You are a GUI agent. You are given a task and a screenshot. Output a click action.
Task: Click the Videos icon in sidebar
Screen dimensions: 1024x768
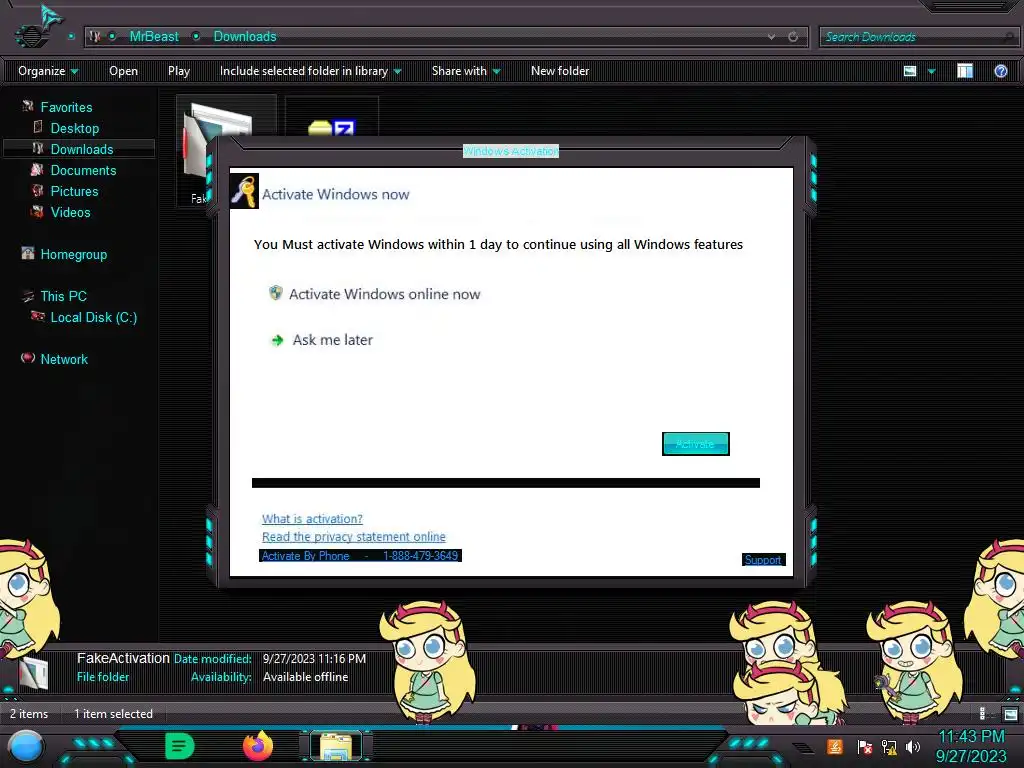pos(38,211)
